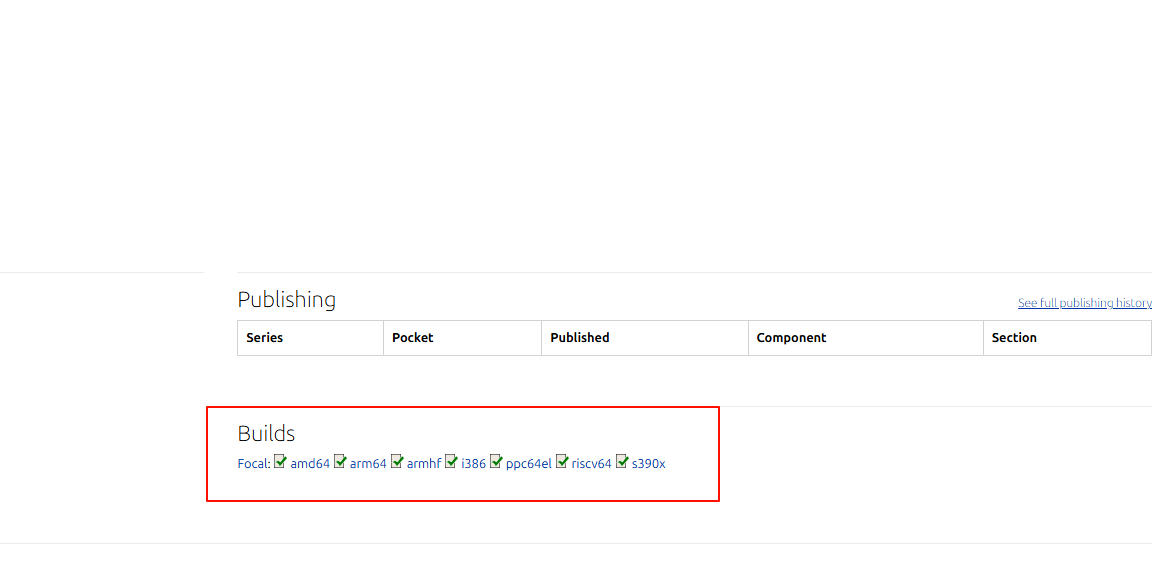Open the riscv64 build link
This screenshot has width=1158, height=574.
coord(592,464)
